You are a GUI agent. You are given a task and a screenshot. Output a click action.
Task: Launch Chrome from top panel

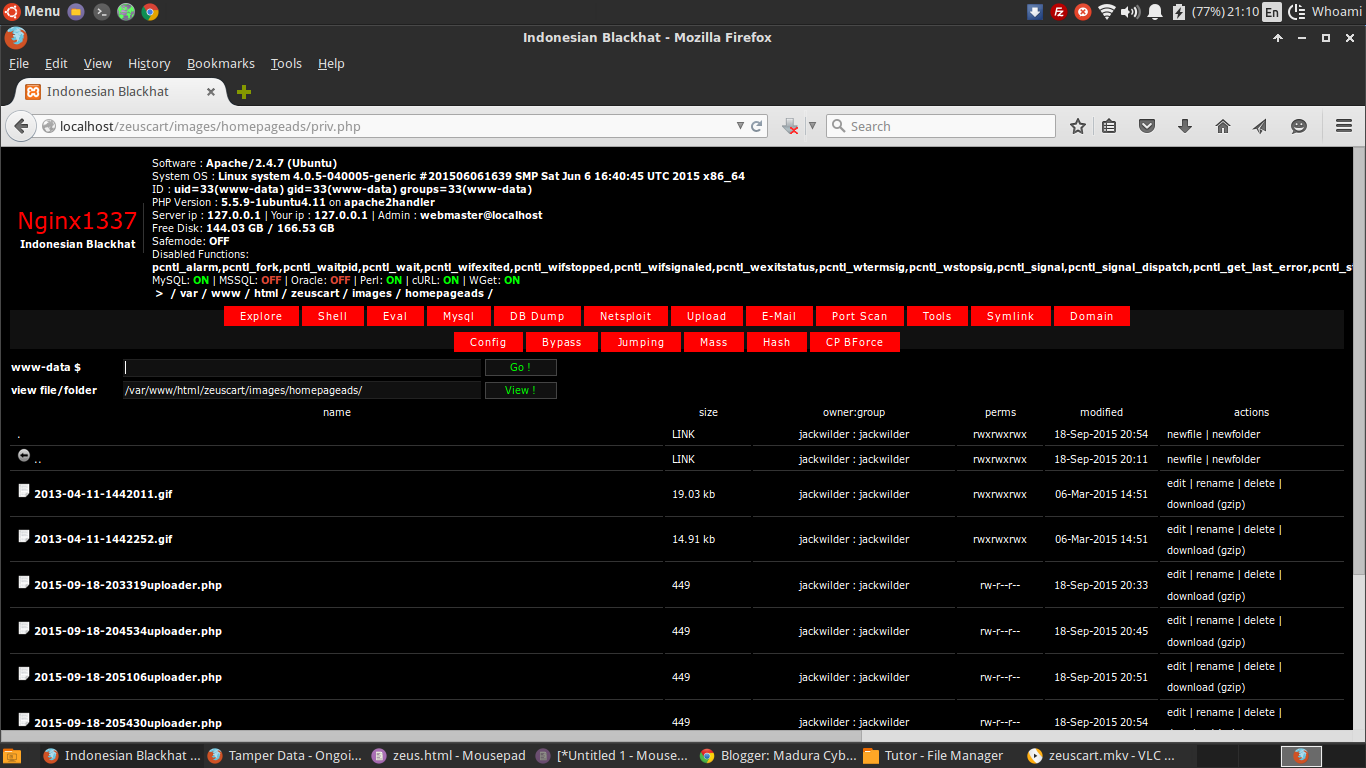pyautogui.click(x=150, y=12)
